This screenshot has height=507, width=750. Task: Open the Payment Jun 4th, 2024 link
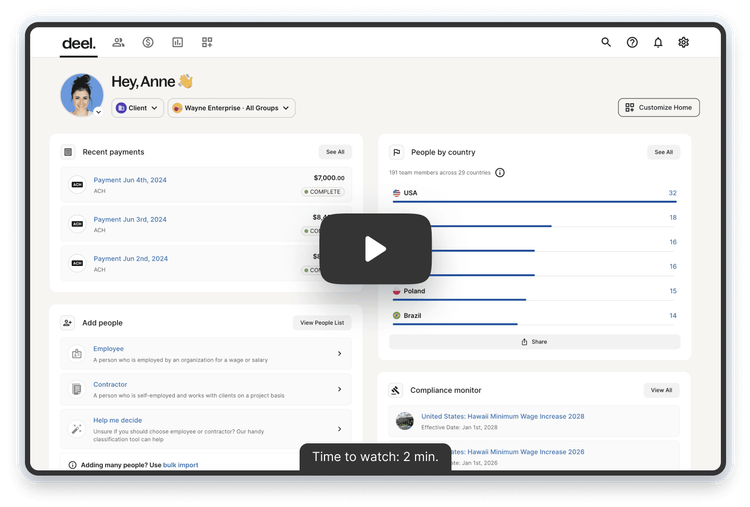click(130, 180)
